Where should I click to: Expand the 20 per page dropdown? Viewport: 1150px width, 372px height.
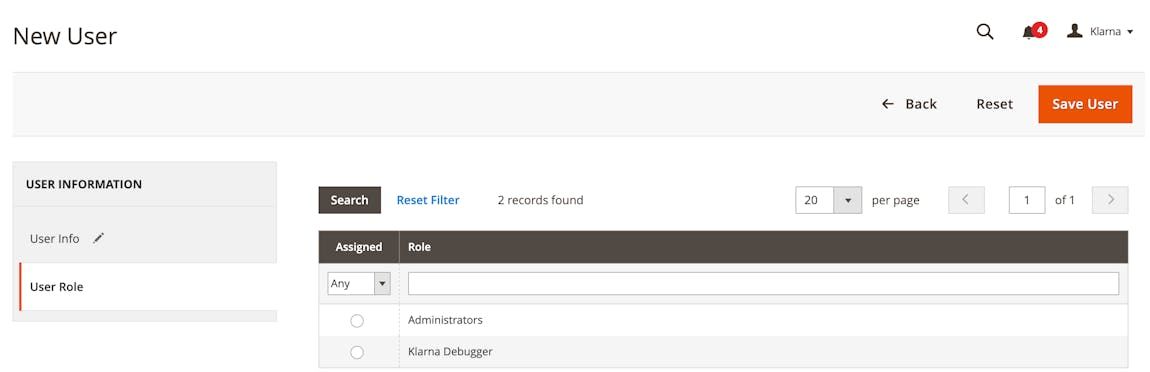828,200
